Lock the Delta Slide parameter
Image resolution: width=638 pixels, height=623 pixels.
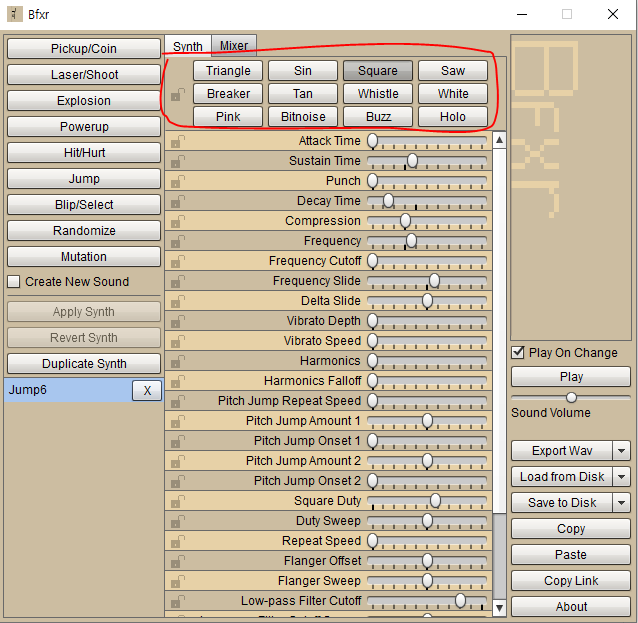coord(177,301)
